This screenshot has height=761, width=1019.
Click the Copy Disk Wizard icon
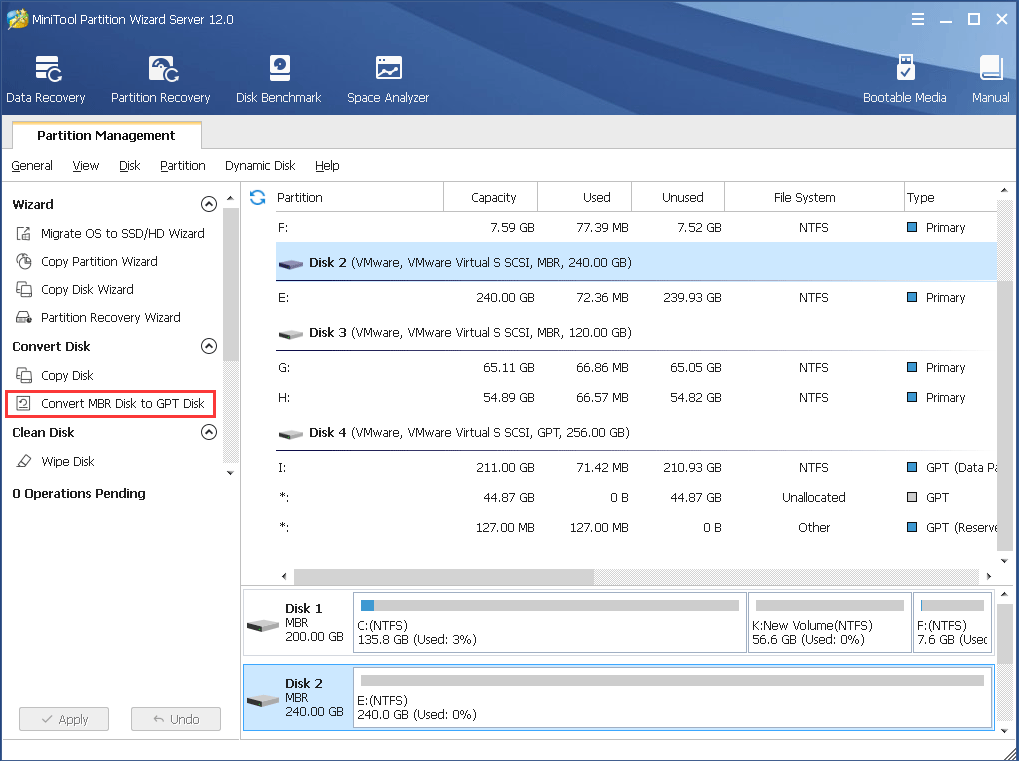click(23, 289)
